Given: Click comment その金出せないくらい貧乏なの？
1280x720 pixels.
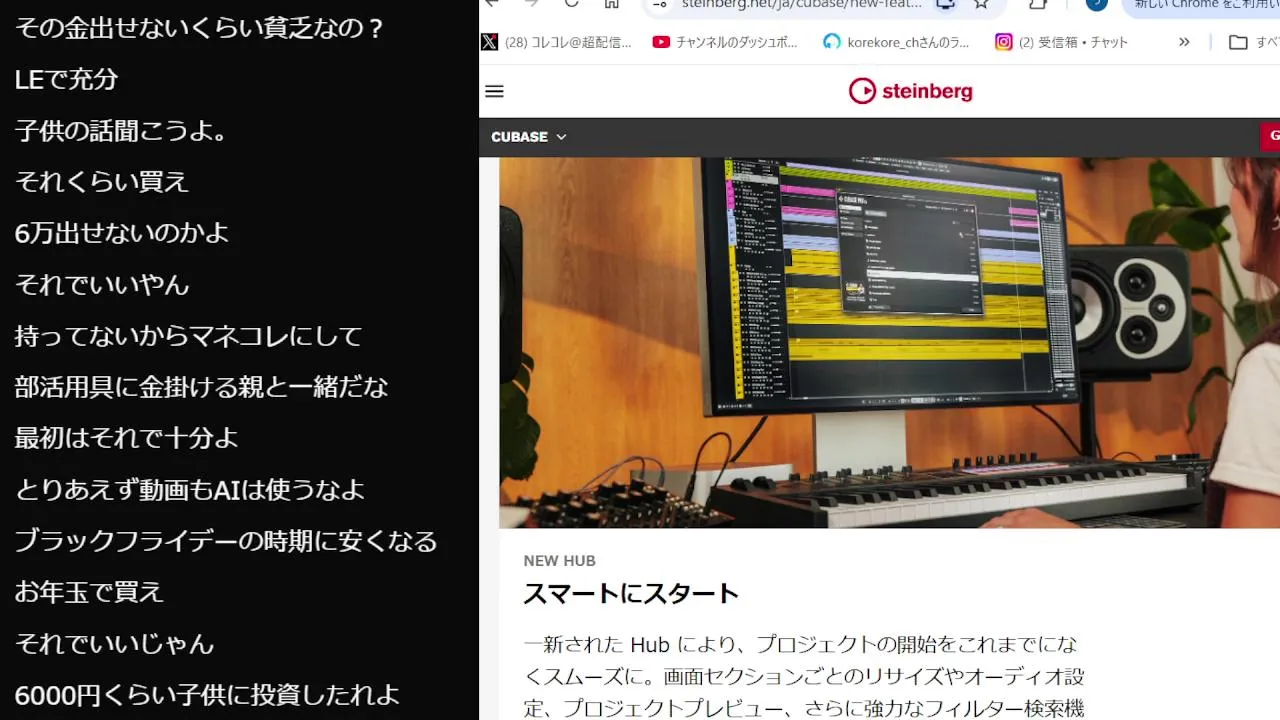Looking at the screenshot, I should coord(200,28).
